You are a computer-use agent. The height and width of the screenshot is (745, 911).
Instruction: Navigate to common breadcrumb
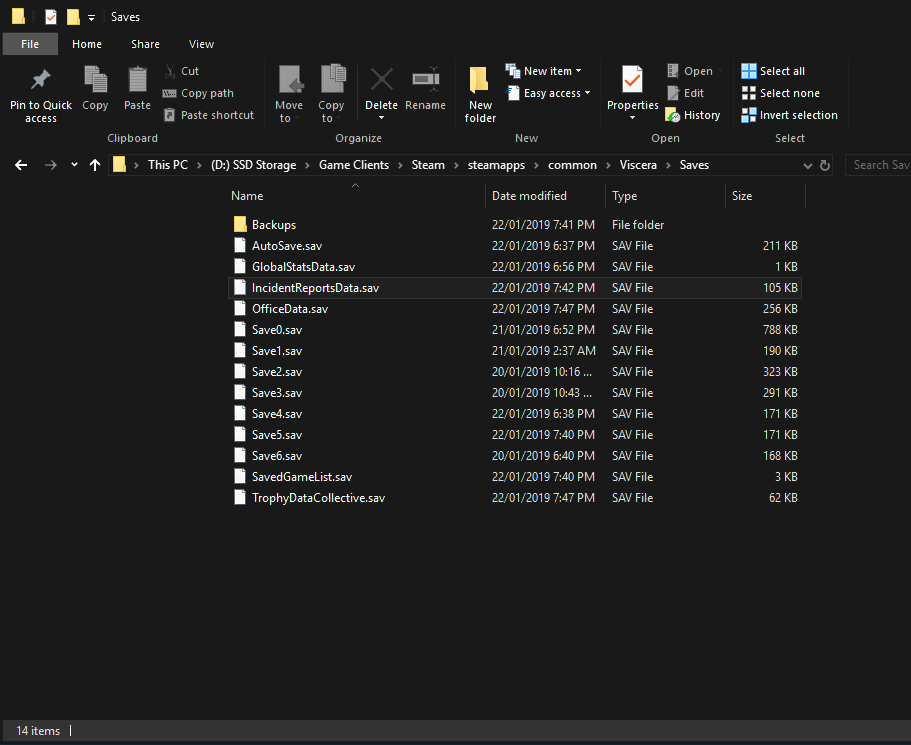[572, 165]
